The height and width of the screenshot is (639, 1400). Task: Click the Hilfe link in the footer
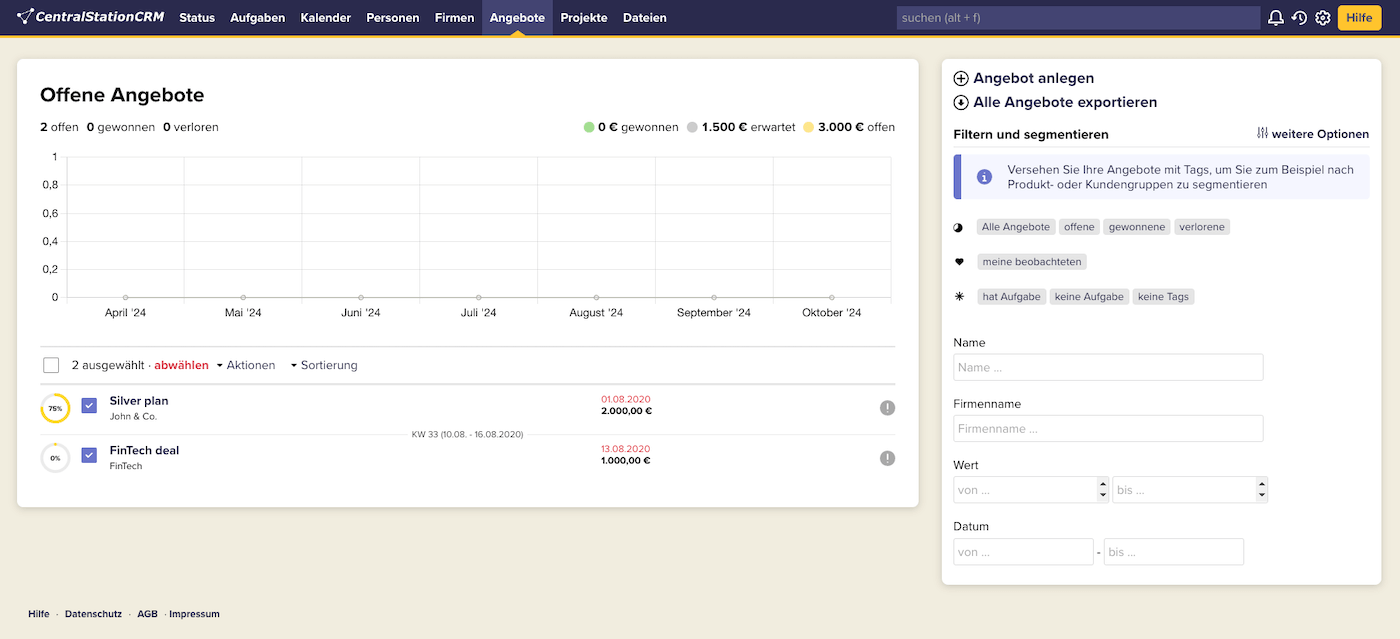[38, 614]
